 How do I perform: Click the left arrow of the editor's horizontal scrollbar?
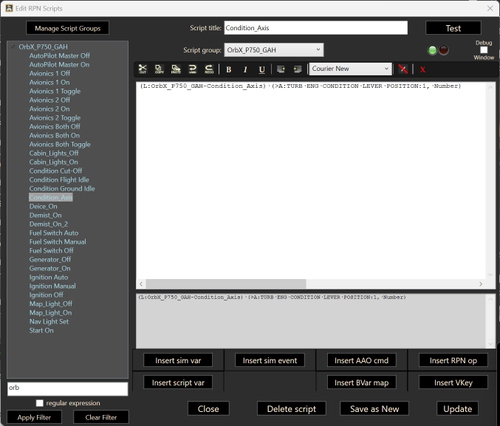[x=141, y=284]
